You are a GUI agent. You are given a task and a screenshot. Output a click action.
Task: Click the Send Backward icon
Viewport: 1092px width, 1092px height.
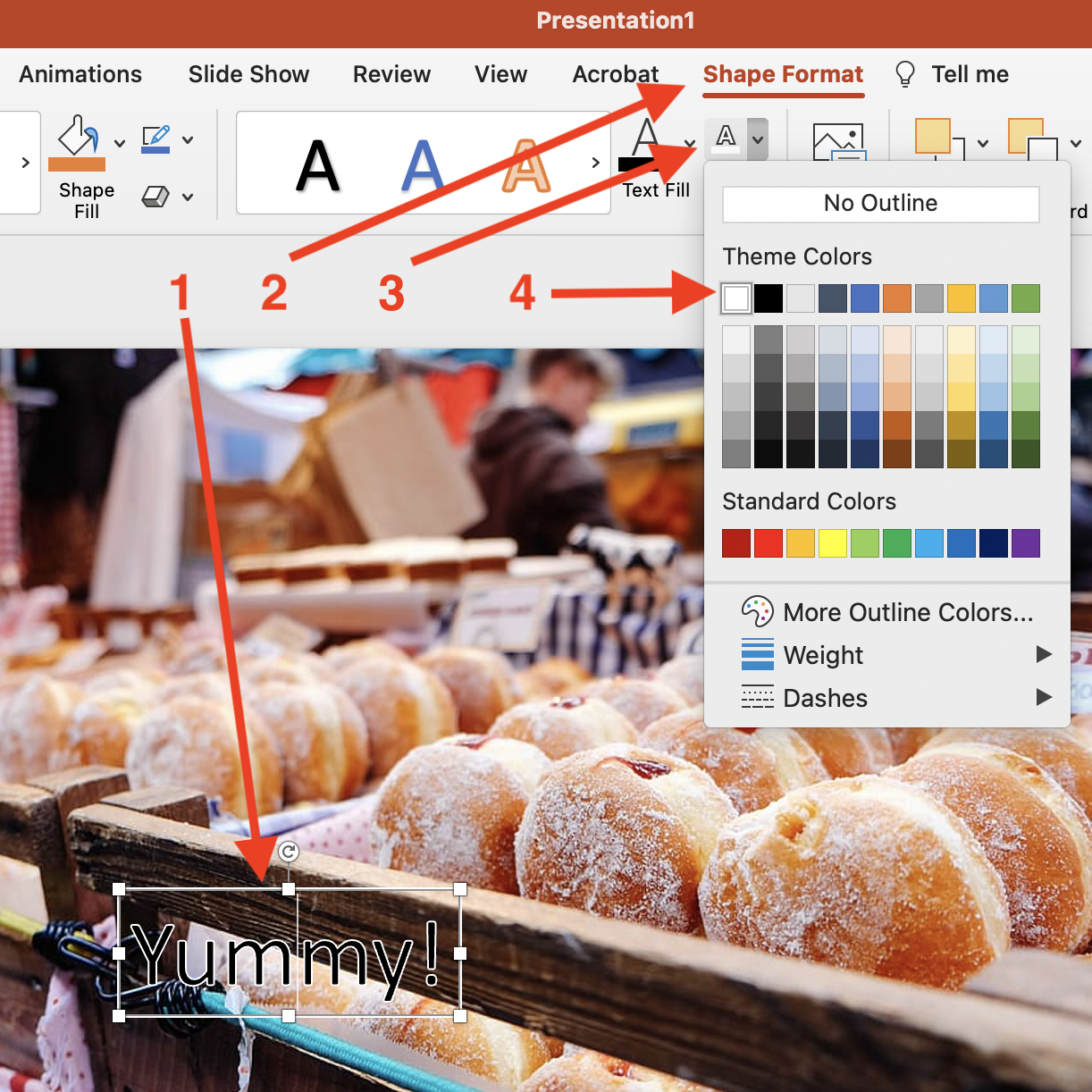[x=1033, y=141]
